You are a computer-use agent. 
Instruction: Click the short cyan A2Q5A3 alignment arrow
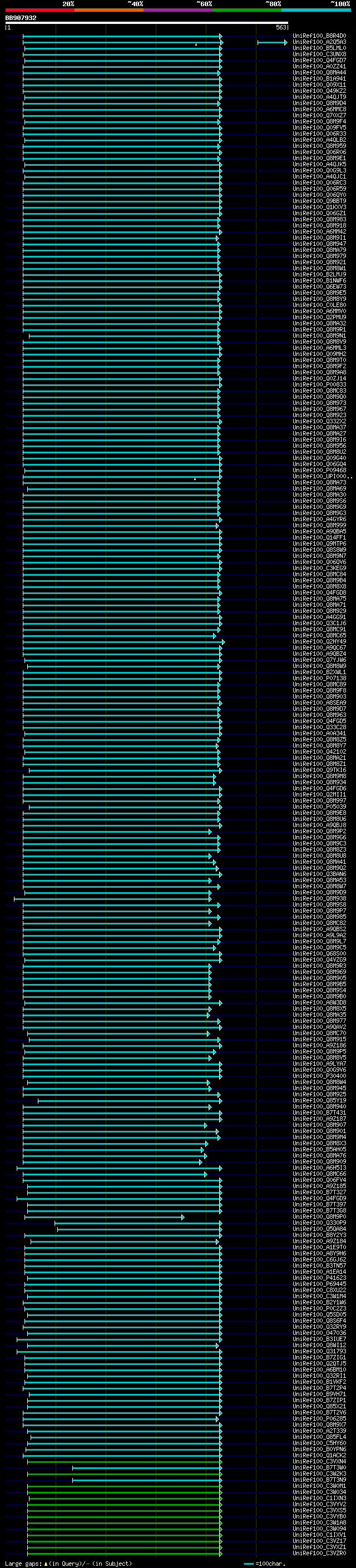click(272, 42)
